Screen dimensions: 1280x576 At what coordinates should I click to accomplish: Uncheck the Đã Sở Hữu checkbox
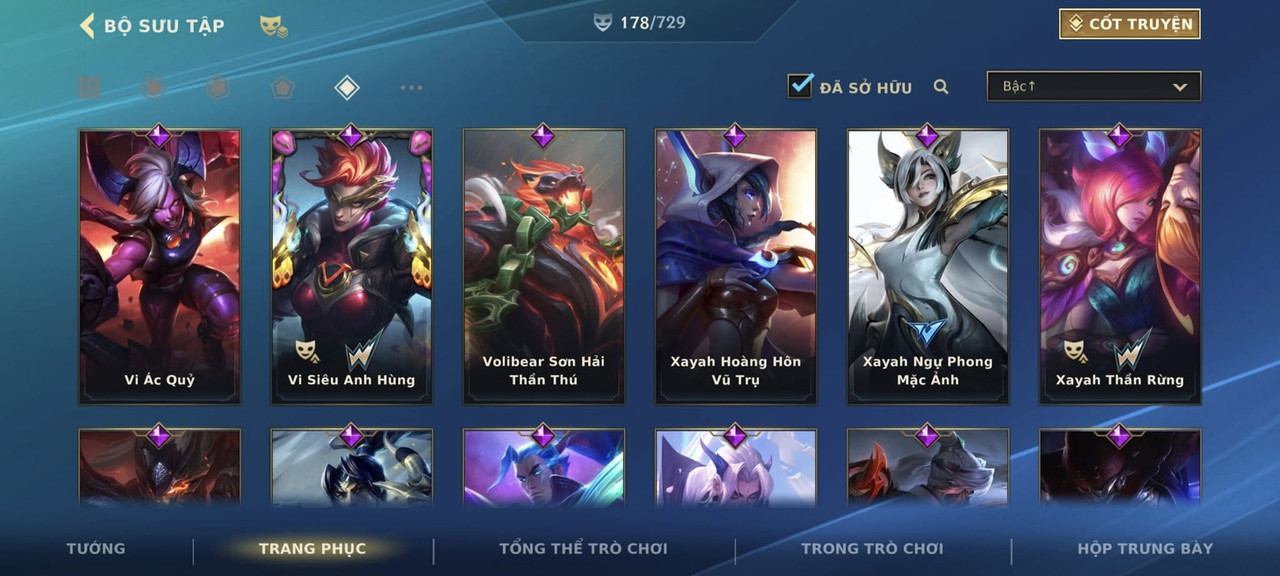pos(800,85)
